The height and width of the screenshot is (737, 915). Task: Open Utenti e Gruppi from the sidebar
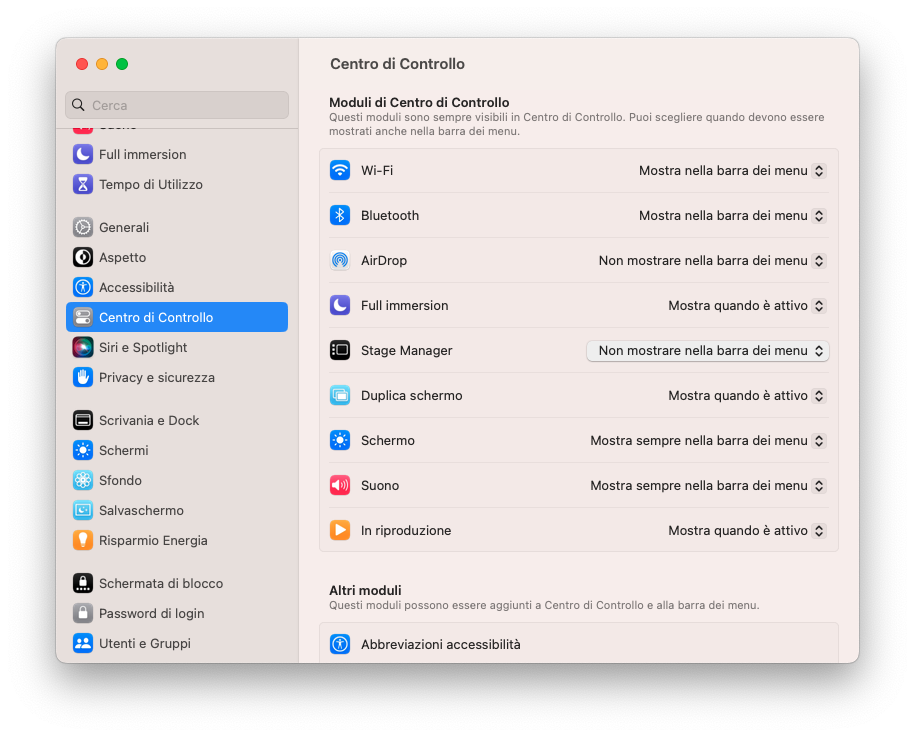pos(177,644)
